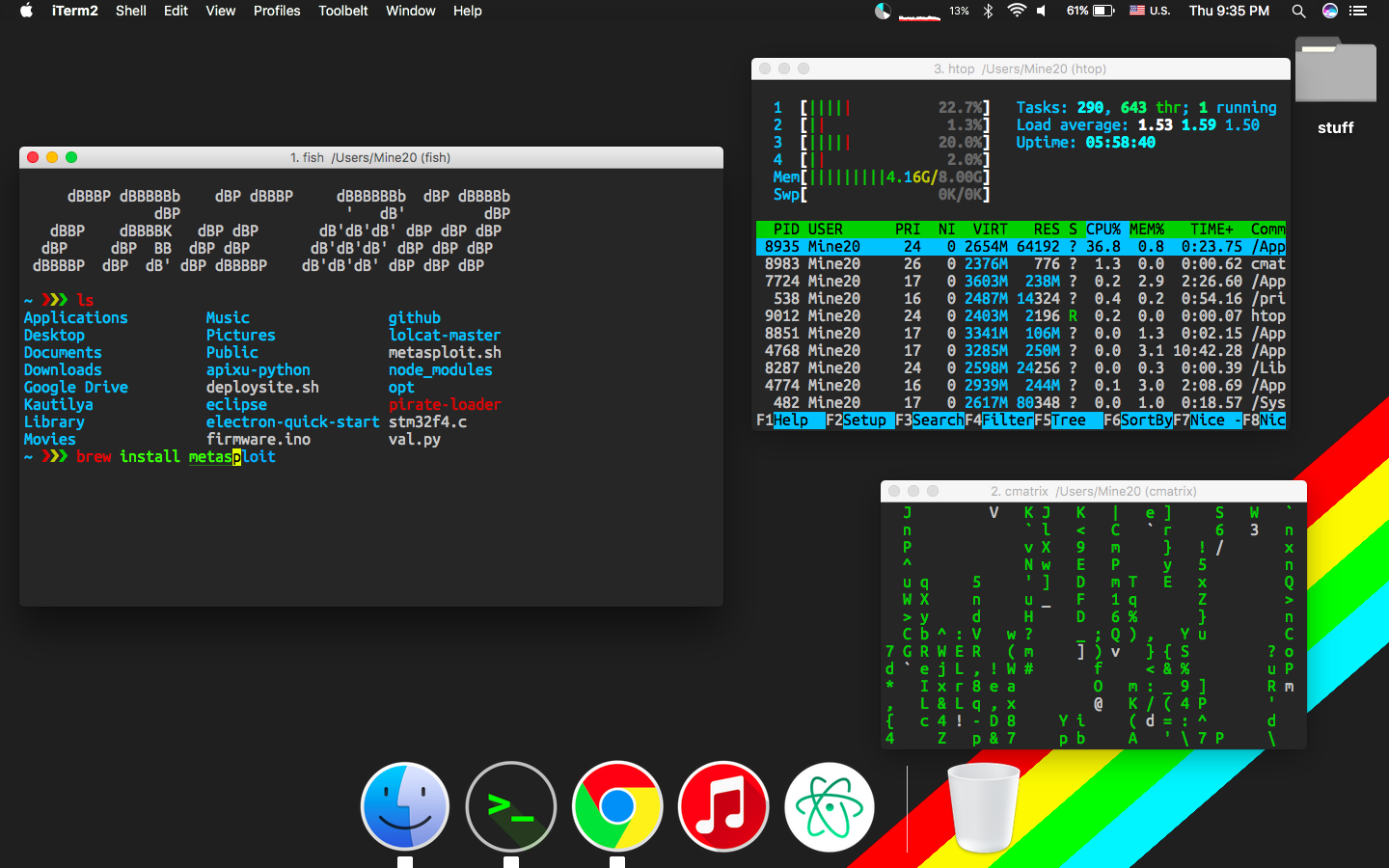This screenshot has width=1389, height=868.
Task: Select htop process row 8983
Action: [1021, 264]
